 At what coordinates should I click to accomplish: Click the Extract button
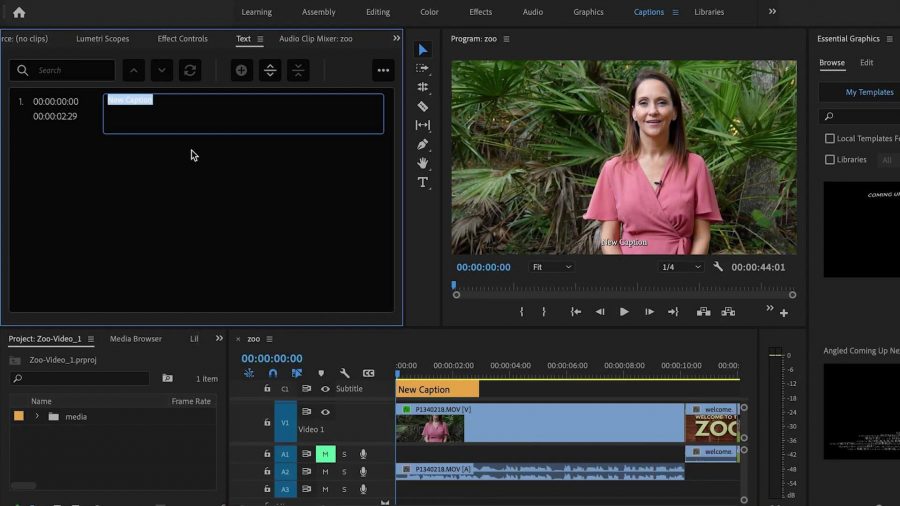(728, 312)
